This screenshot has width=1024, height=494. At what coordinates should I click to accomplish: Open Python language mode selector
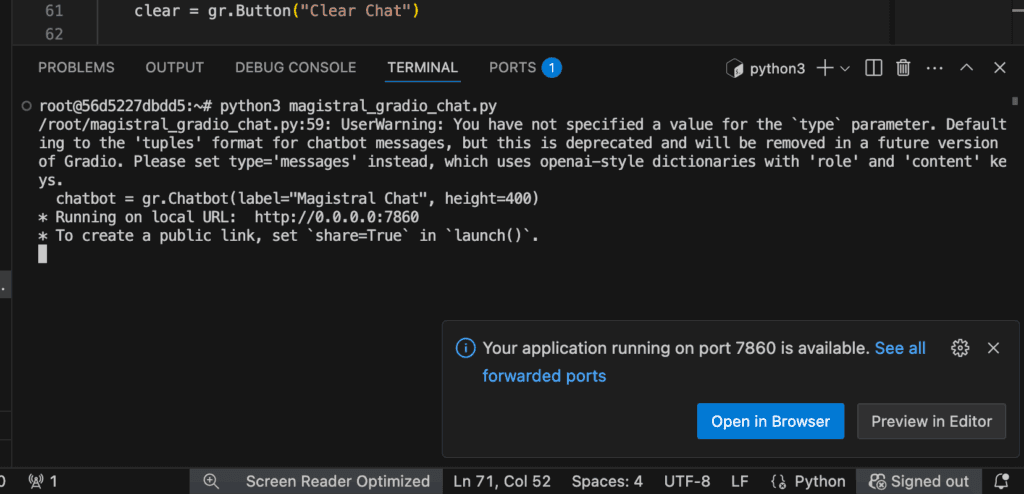tap(810, 482)
